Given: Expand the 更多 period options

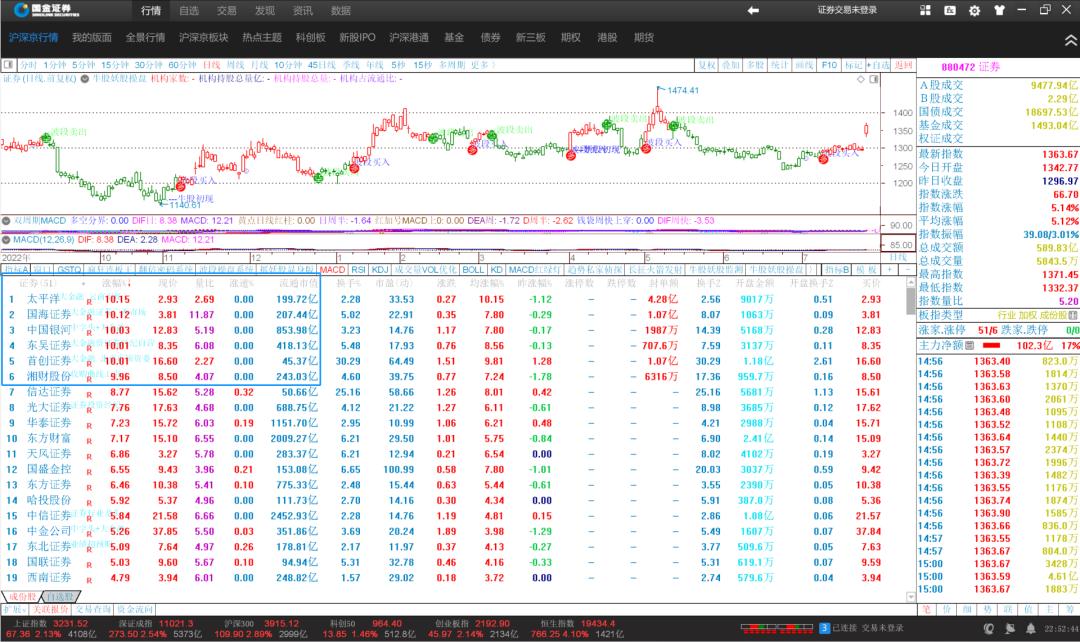Looking at the screenshot, I should [482, 65].
